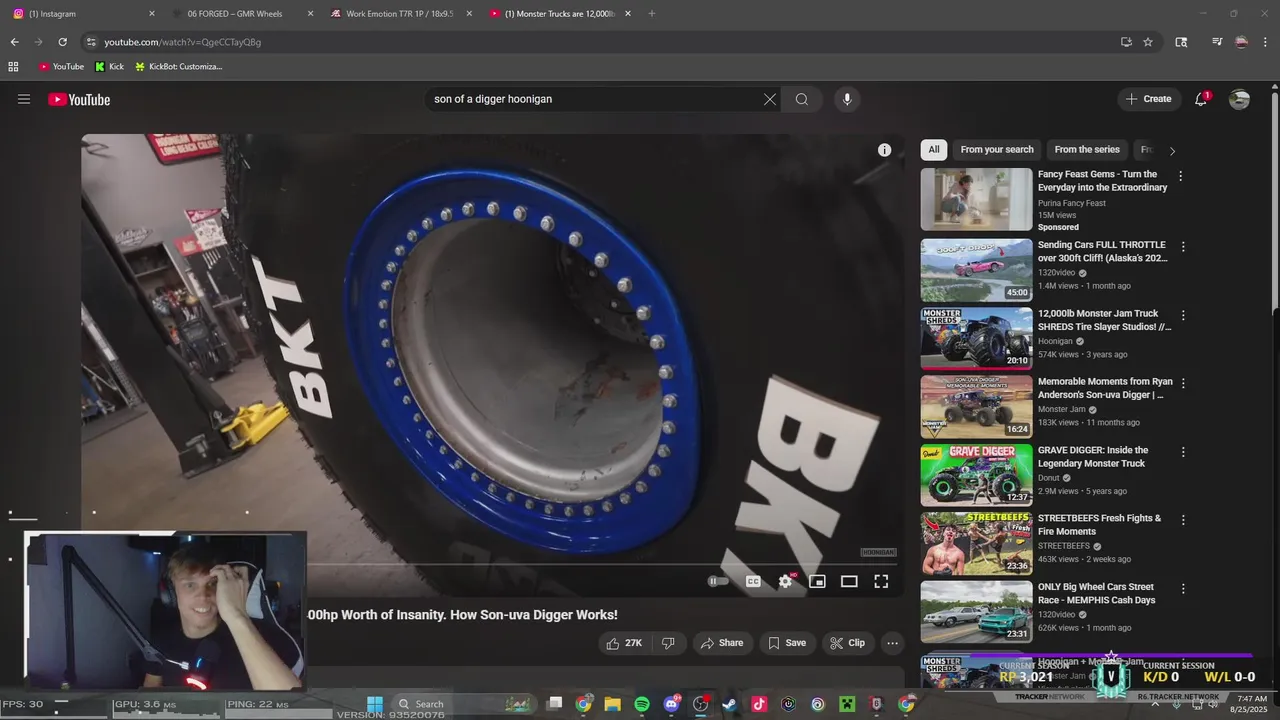Viewport: 1280px width, 720px height.
Task: Close the Instagram browser tab
Action: pos(152,14)
